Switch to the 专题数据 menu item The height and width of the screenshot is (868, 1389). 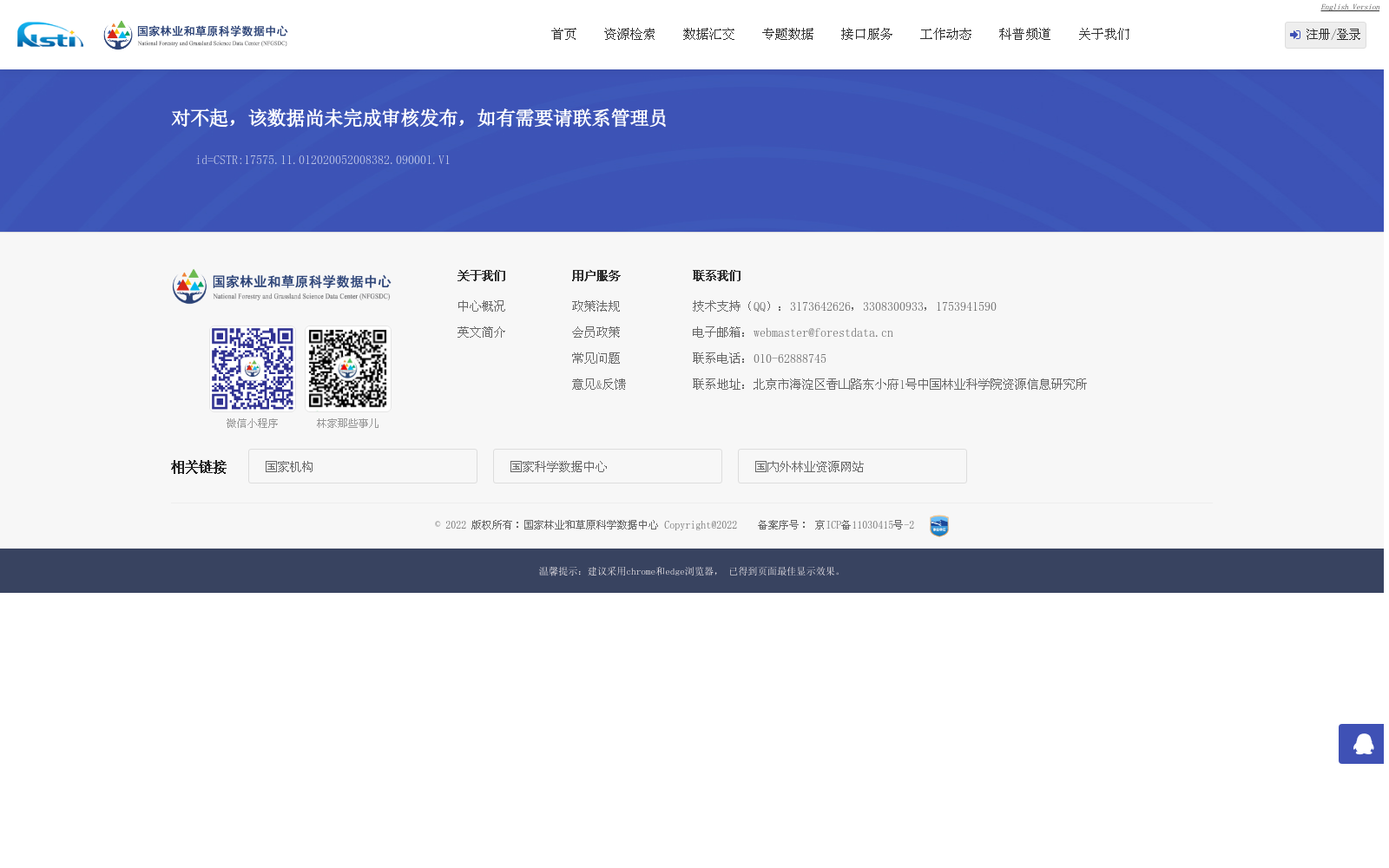tap(787, 34)
